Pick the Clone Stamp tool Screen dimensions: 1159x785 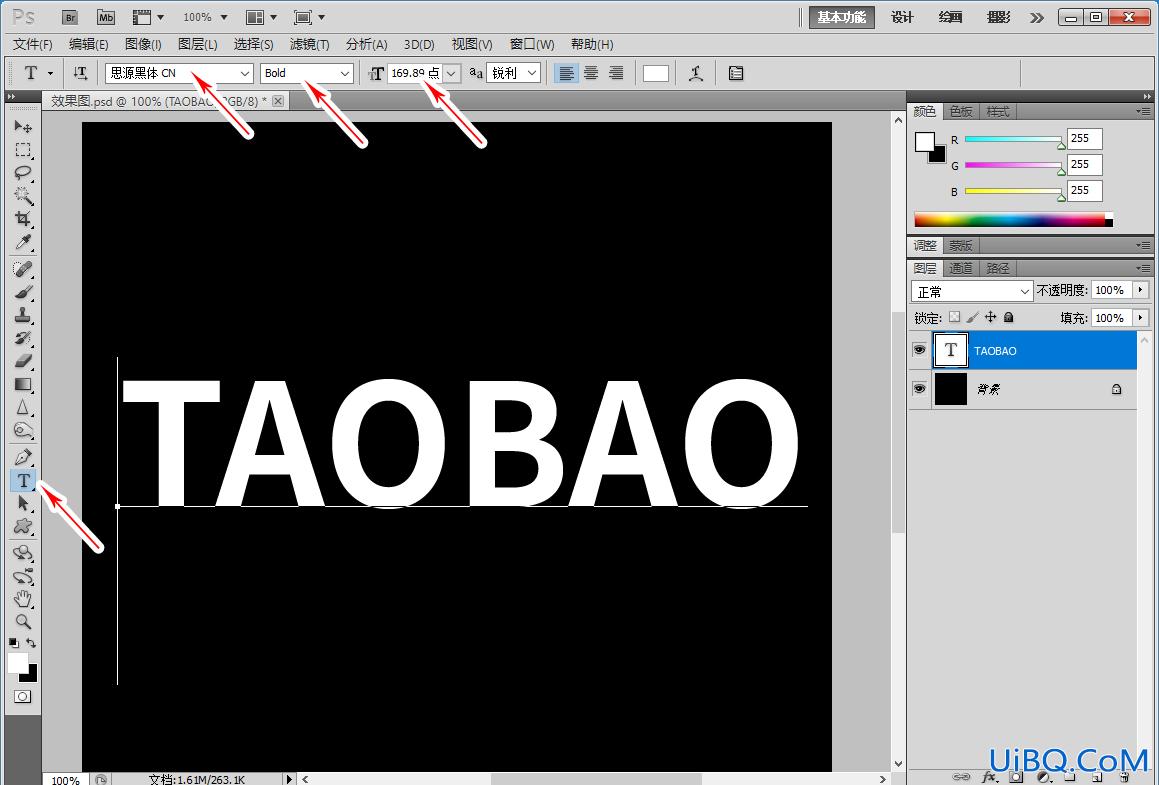pyautogui.click(x=23, y=315)
